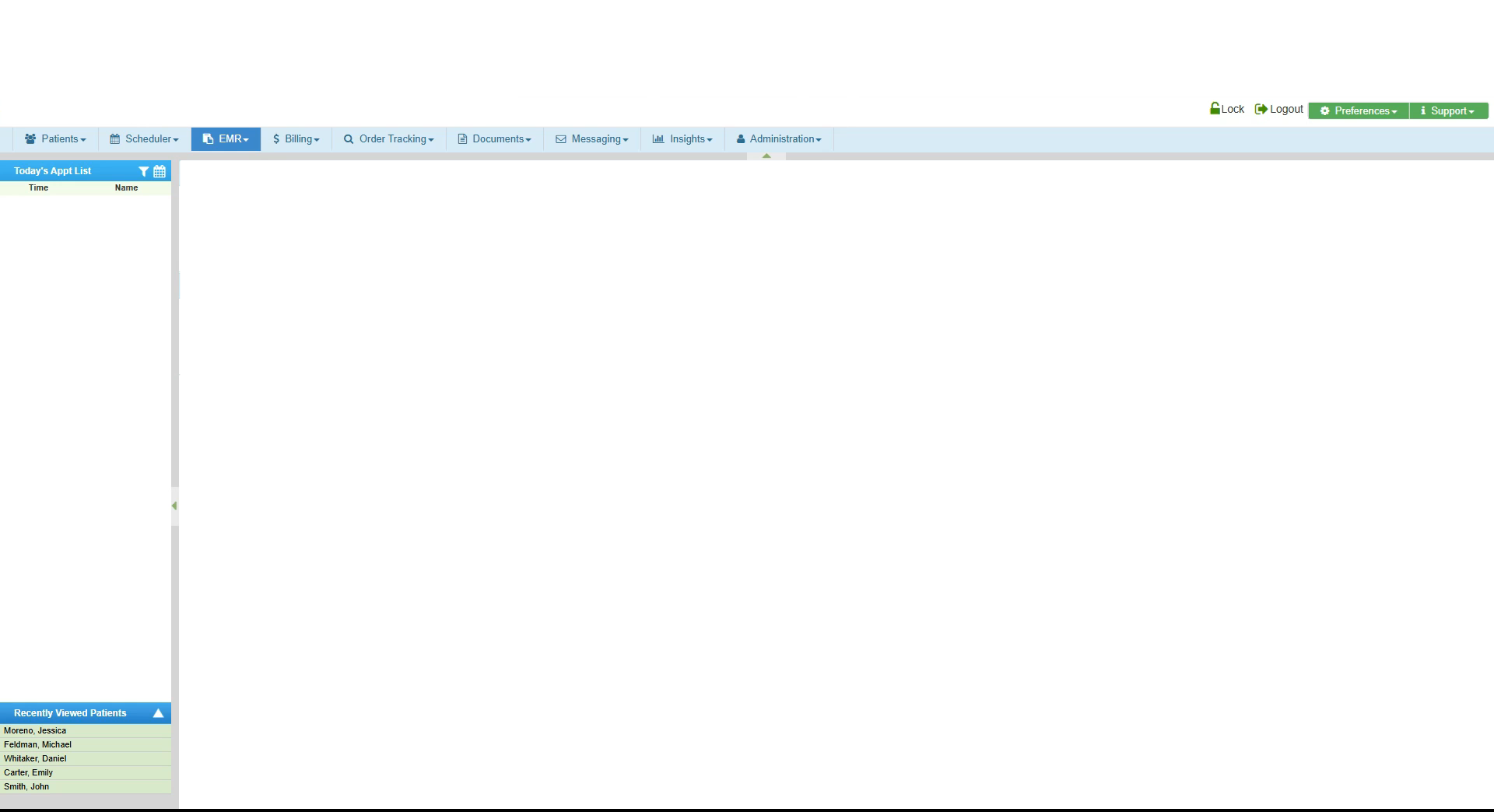Collapse the top navigation bar
This screenshot has width=1494, height=812.
pos(766,156)
